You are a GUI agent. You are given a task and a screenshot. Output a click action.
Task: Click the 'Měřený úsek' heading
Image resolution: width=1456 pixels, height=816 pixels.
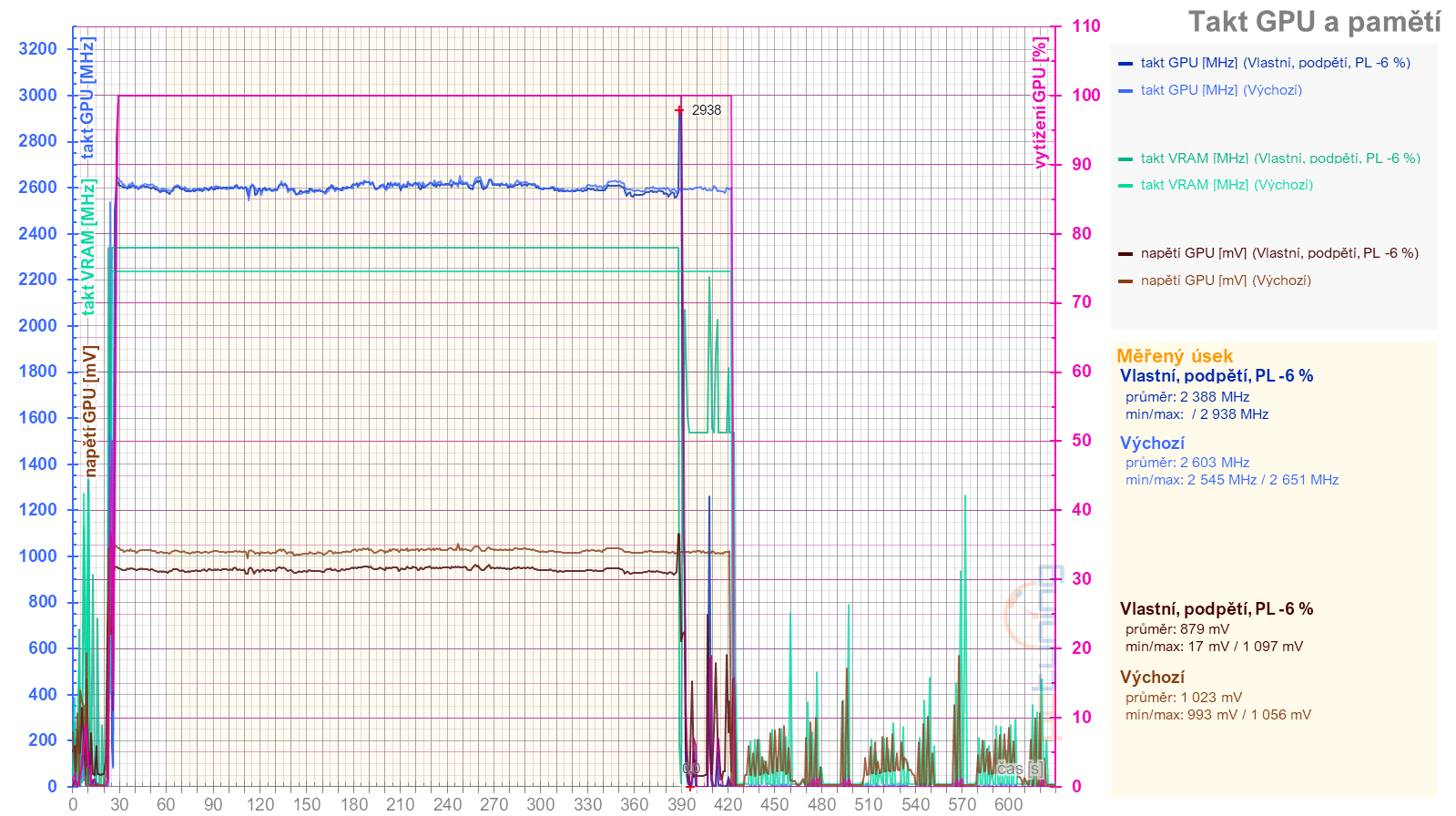pyautogui.click(x=1175, y=356)
